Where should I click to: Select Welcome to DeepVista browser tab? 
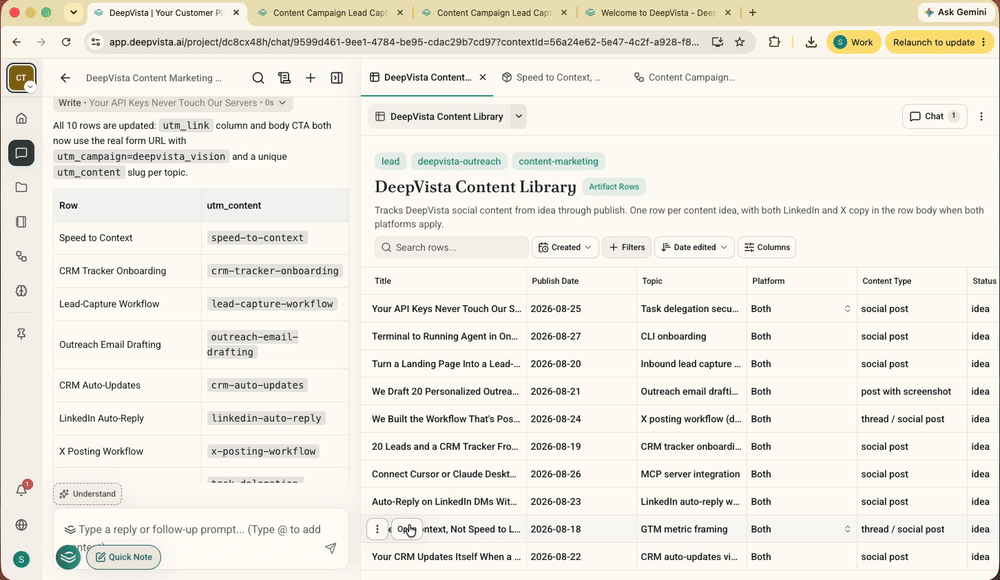pos(658,13)
